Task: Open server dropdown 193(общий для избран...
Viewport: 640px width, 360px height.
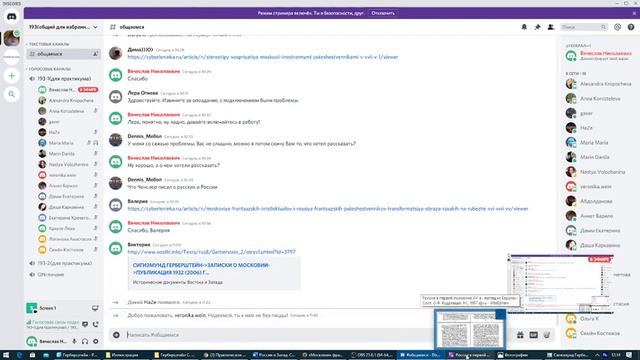Action: tap(63, 27)
